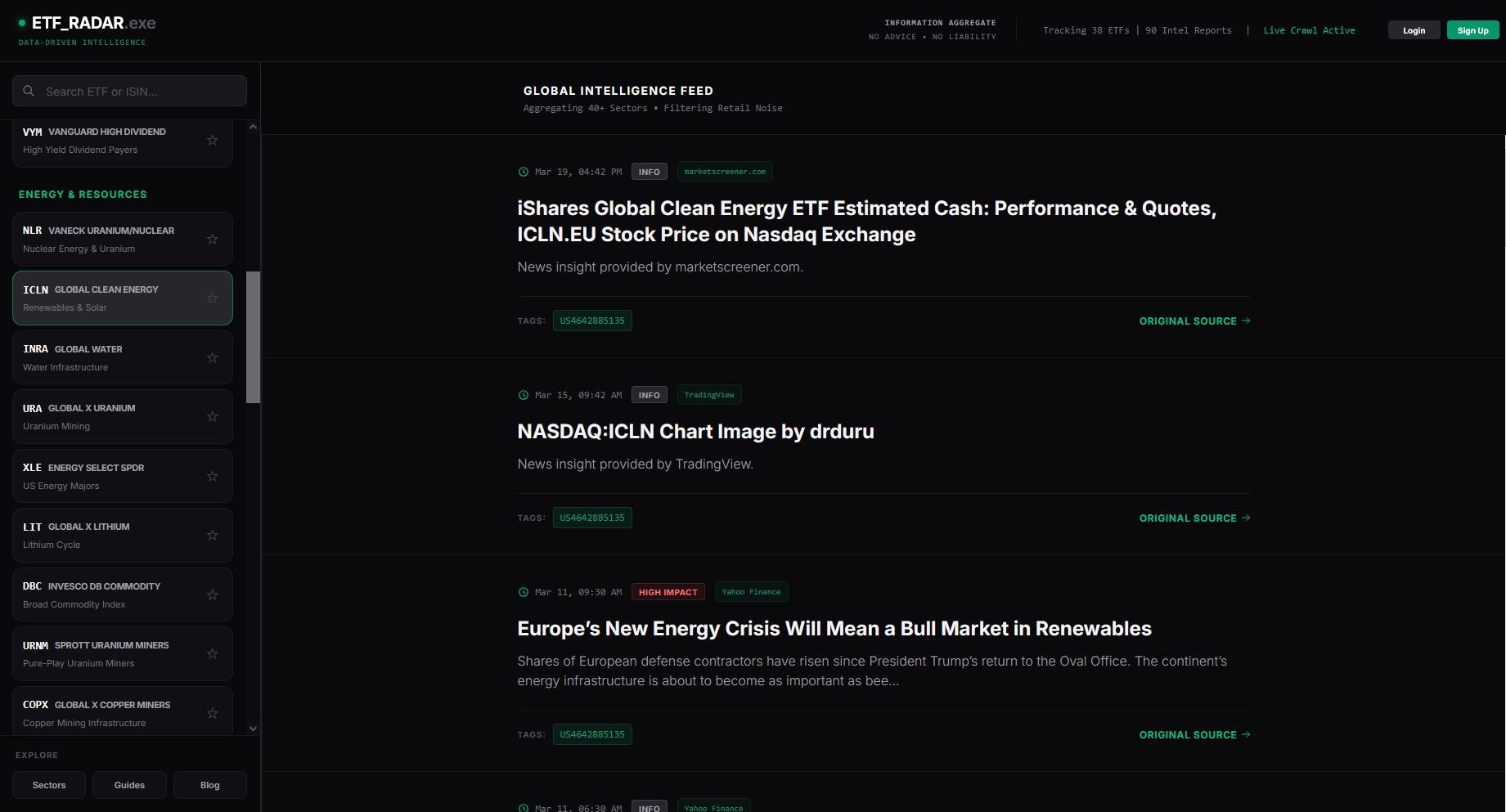Viewport: 1506px width, 812px height.
Task: Click the clock icon beside Mar 15, 09:42 AM
Action: [524, 395]
